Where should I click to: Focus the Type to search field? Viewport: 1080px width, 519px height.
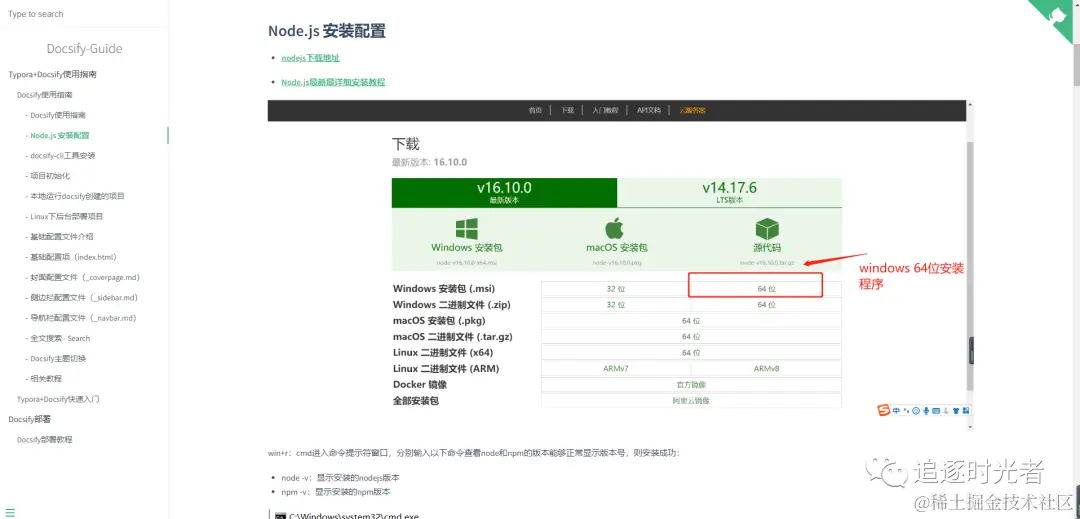(x=84, y=14)
